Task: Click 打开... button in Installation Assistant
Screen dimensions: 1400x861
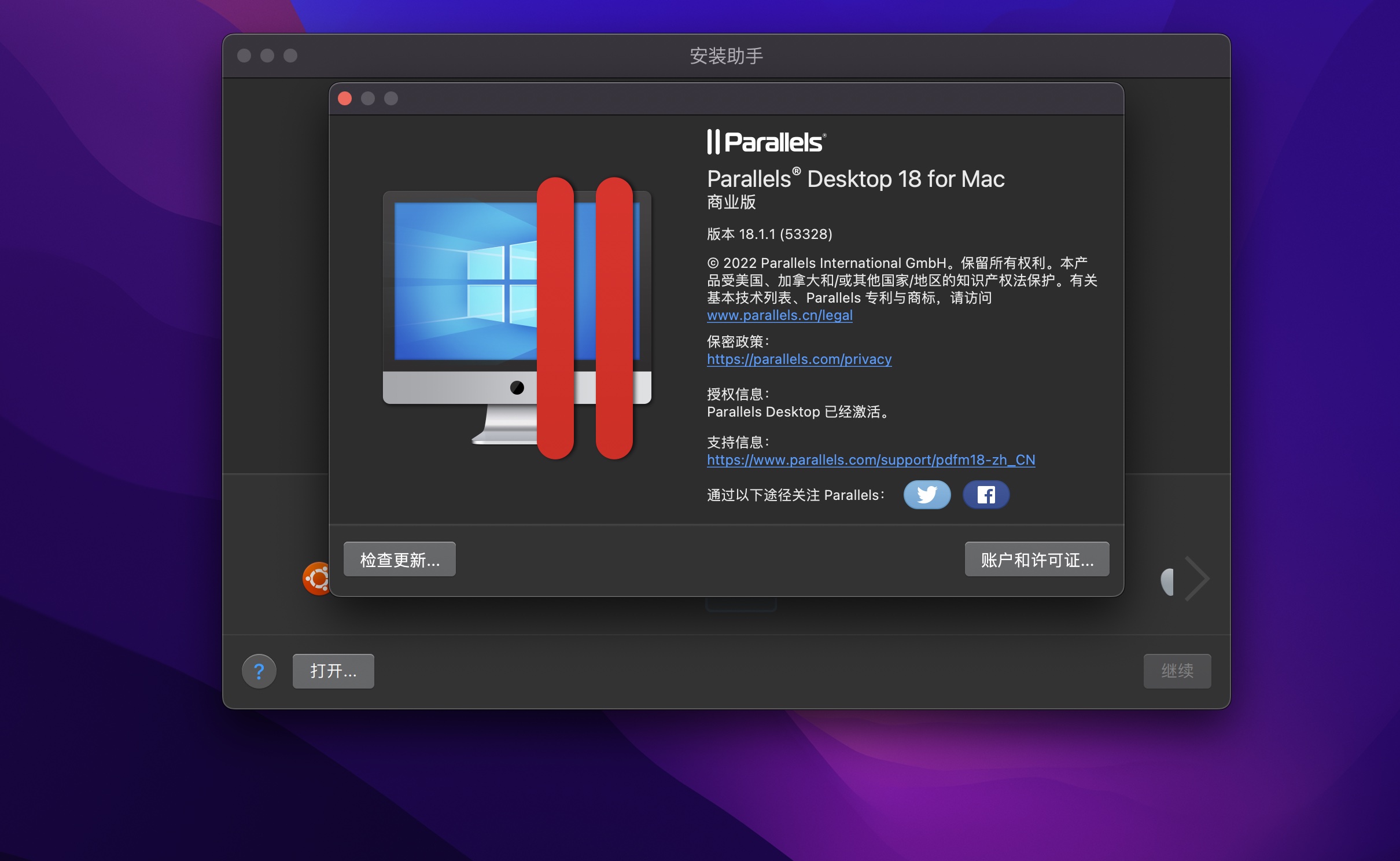Action: pyautogui.click(x=333, y=671)
